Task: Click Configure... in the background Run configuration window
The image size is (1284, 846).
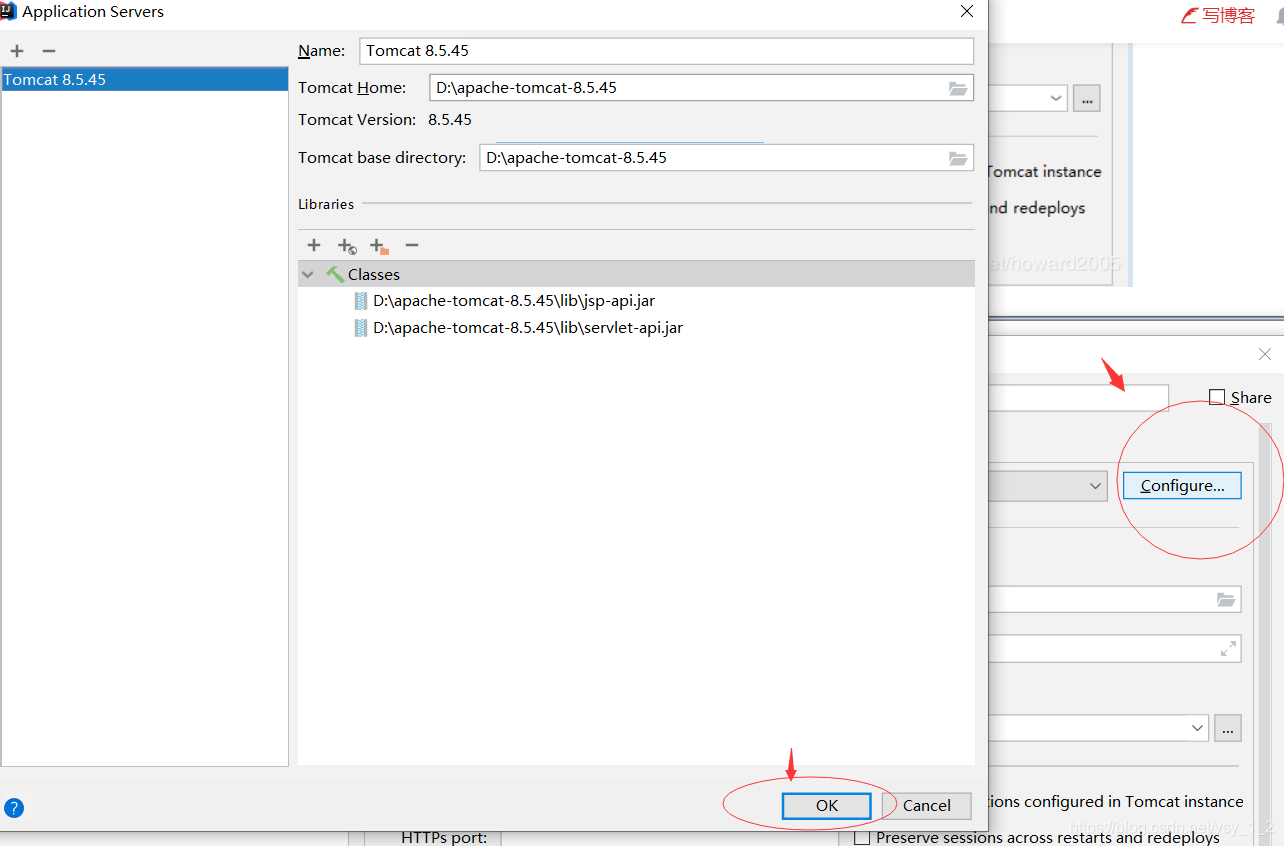Action: (x=1182, y=485)
